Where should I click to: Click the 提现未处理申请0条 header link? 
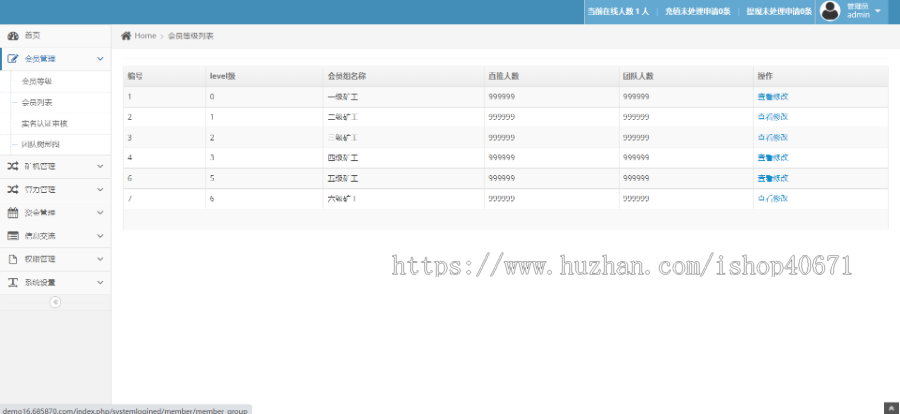coord(779,11)
